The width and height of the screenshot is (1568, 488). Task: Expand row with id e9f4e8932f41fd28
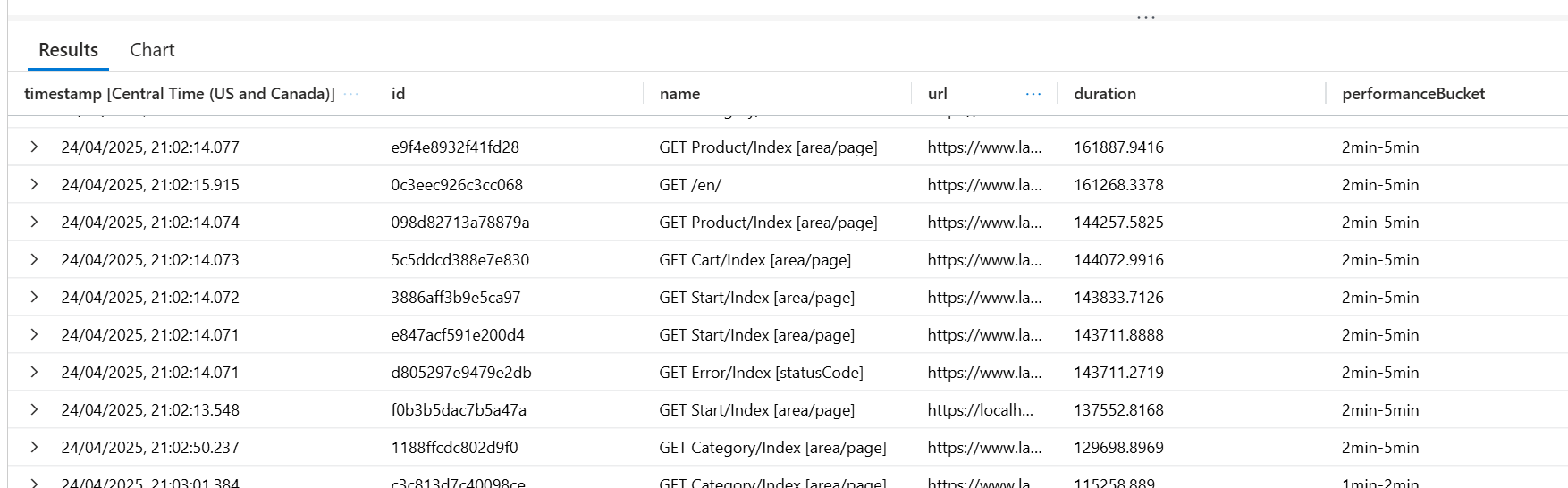34,147
